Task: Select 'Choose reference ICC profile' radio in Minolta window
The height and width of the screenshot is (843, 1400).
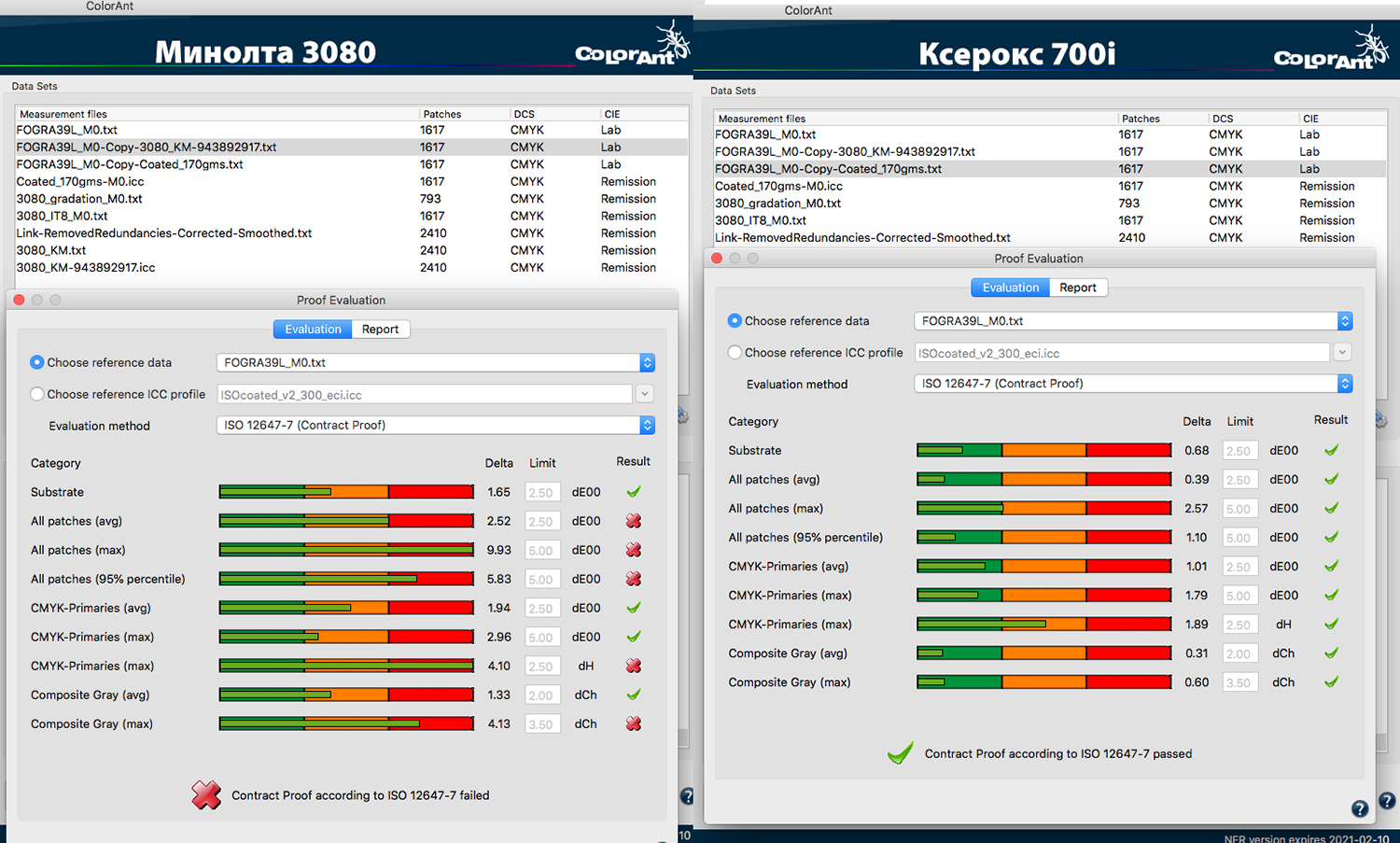Action: click(37, 394)
